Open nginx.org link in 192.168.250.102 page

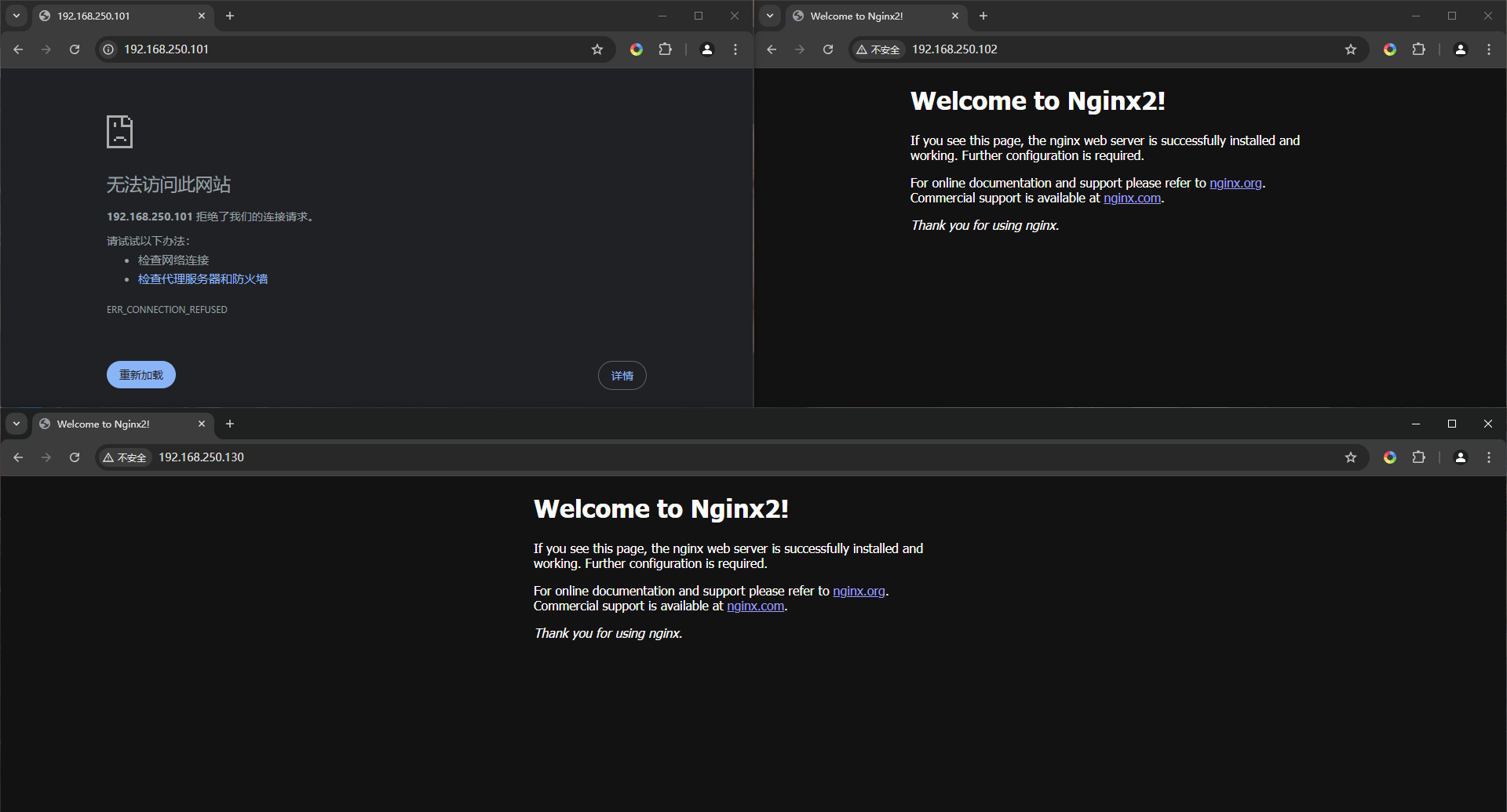tap(1235, 183)
